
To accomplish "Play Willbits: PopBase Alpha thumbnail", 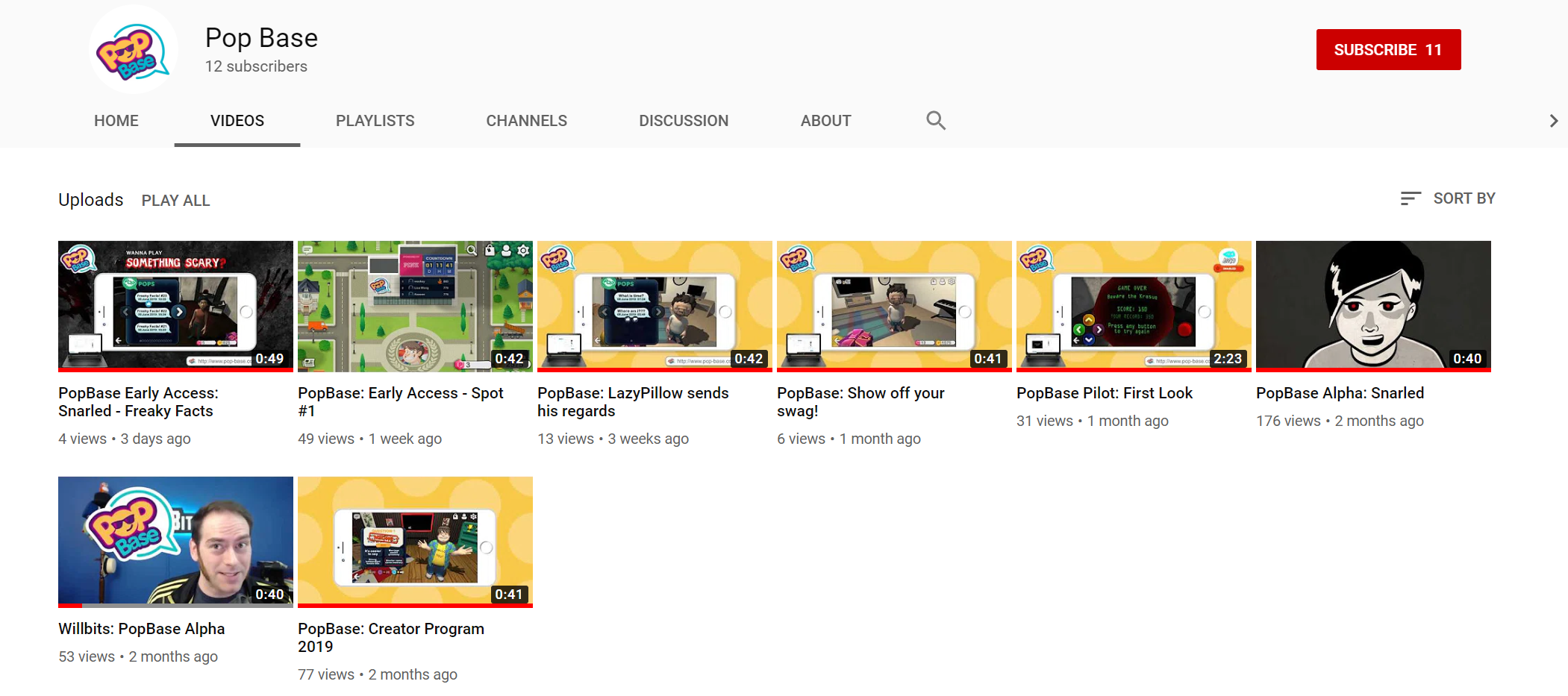I will pyautogui.click(x=175, y=542).
